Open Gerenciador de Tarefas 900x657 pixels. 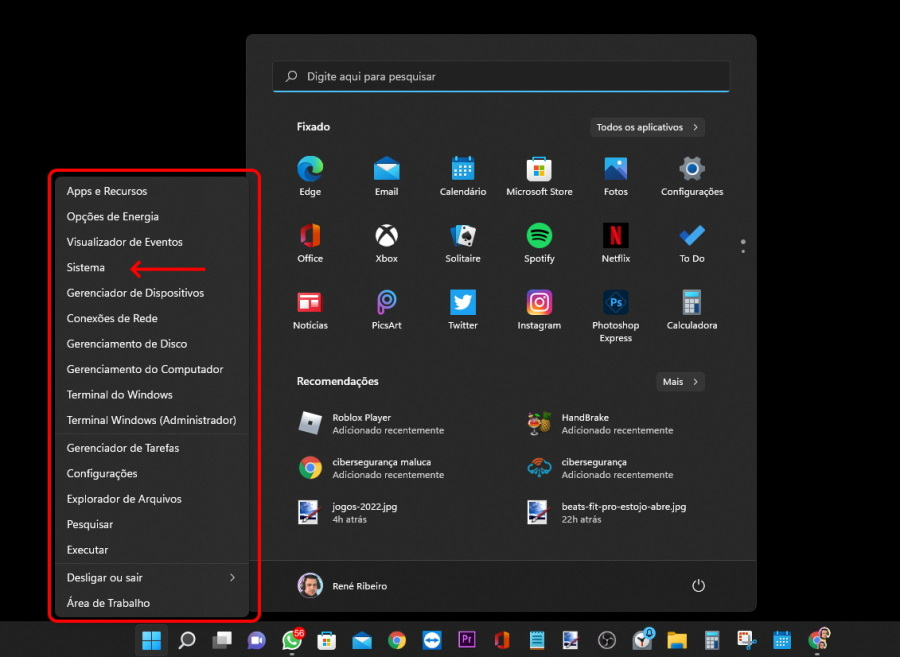point(152,448)
